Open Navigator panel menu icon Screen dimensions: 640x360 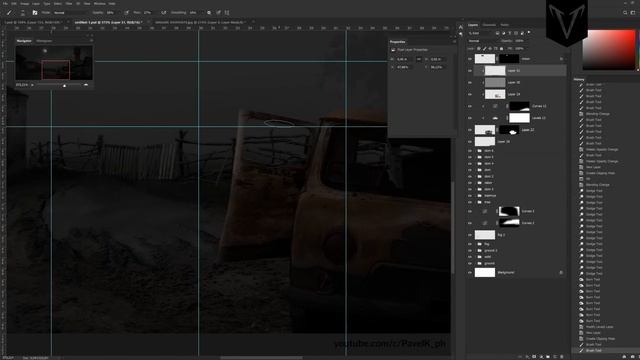click(x=91, y=41)
